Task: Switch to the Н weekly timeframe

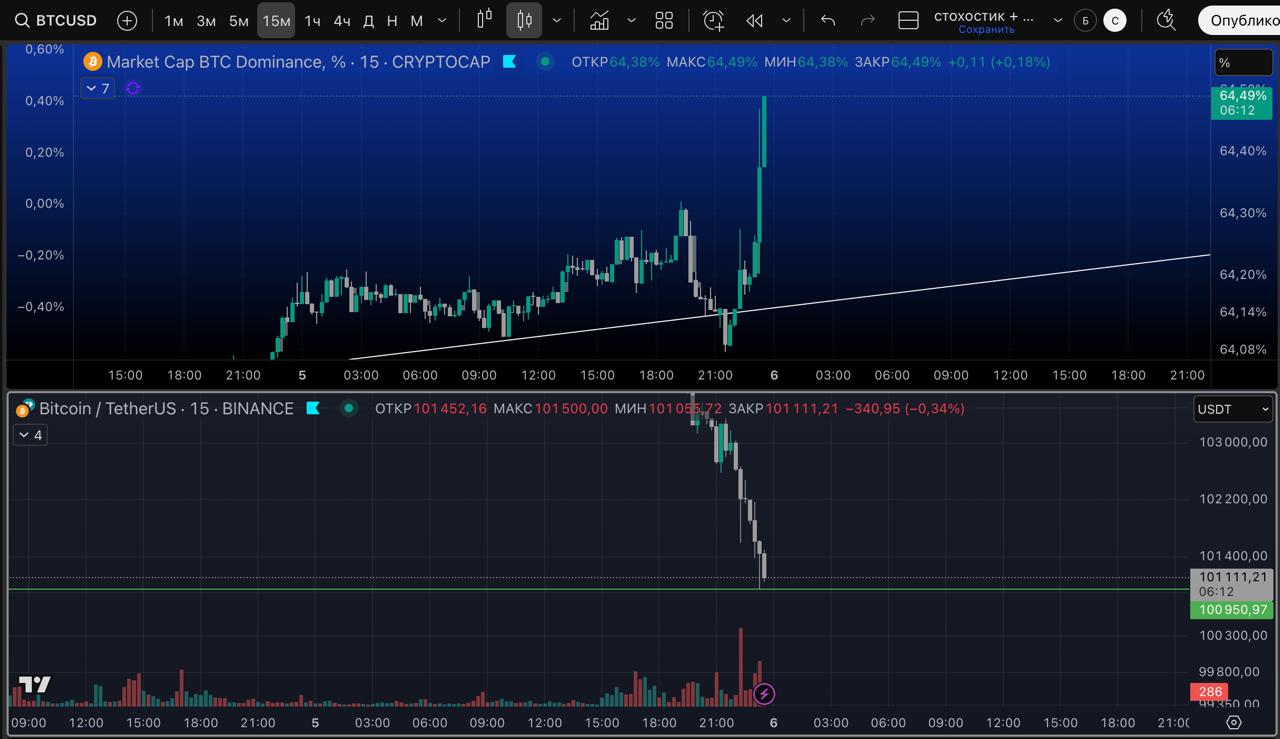Action: (x=392, y=20)
